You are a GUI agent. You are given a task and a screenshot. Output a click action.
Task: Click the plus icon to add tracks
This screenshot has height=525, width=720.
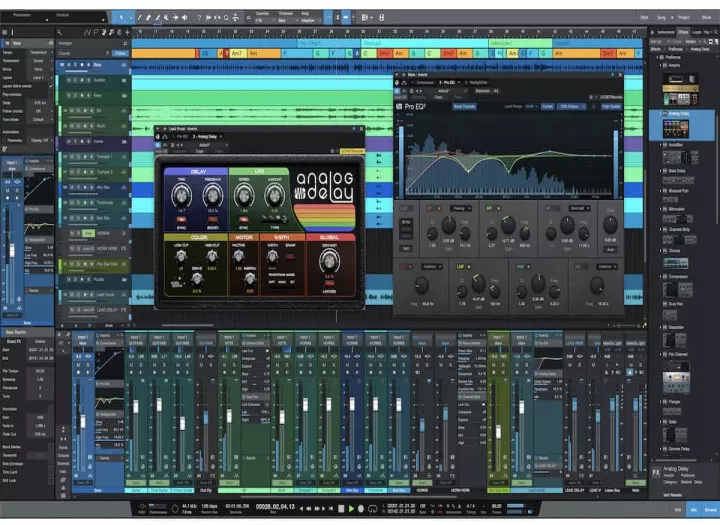tap(127, 32)
